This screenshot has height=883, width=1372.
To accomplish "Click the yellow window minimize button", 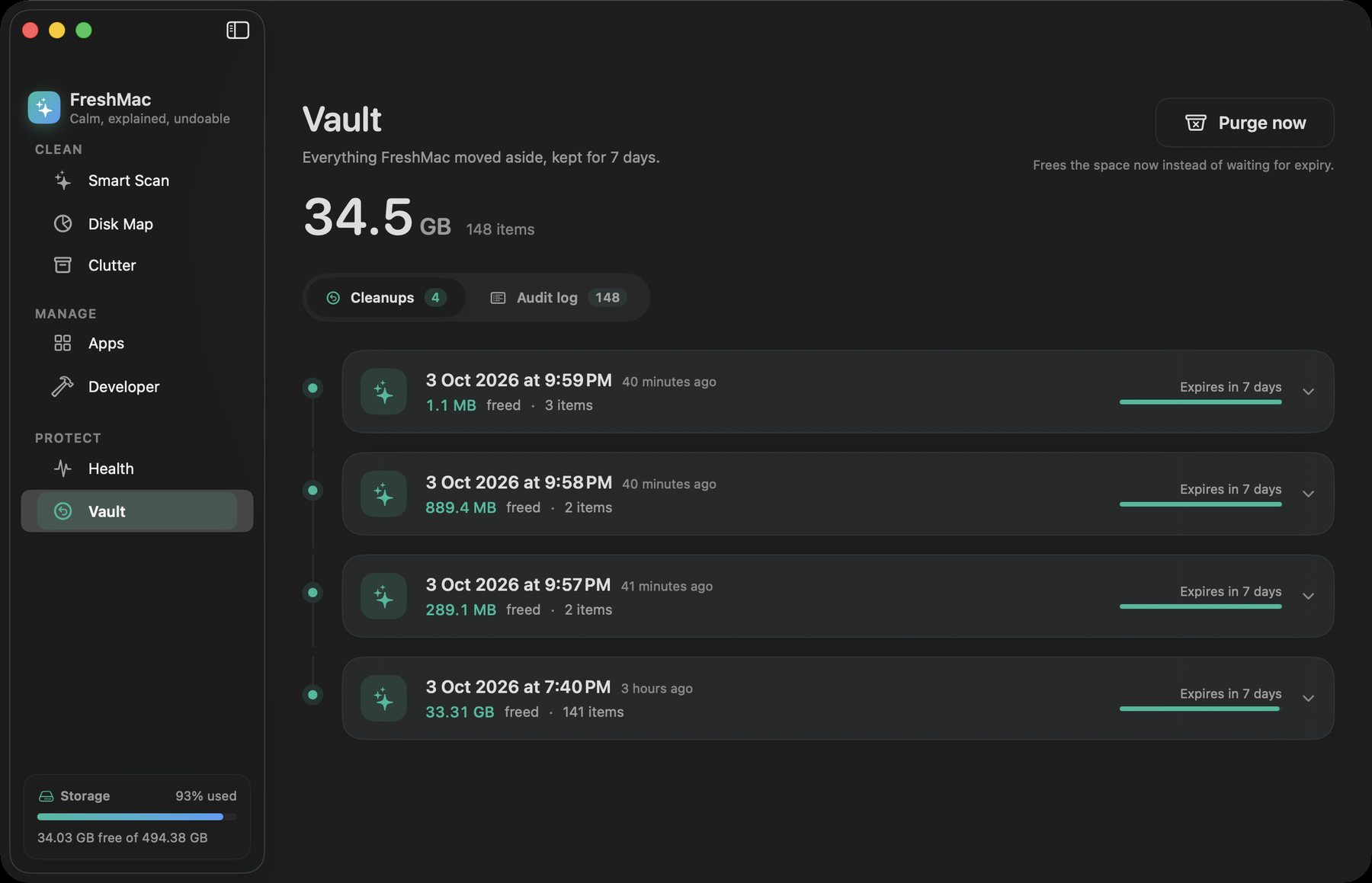I will 57,30.
